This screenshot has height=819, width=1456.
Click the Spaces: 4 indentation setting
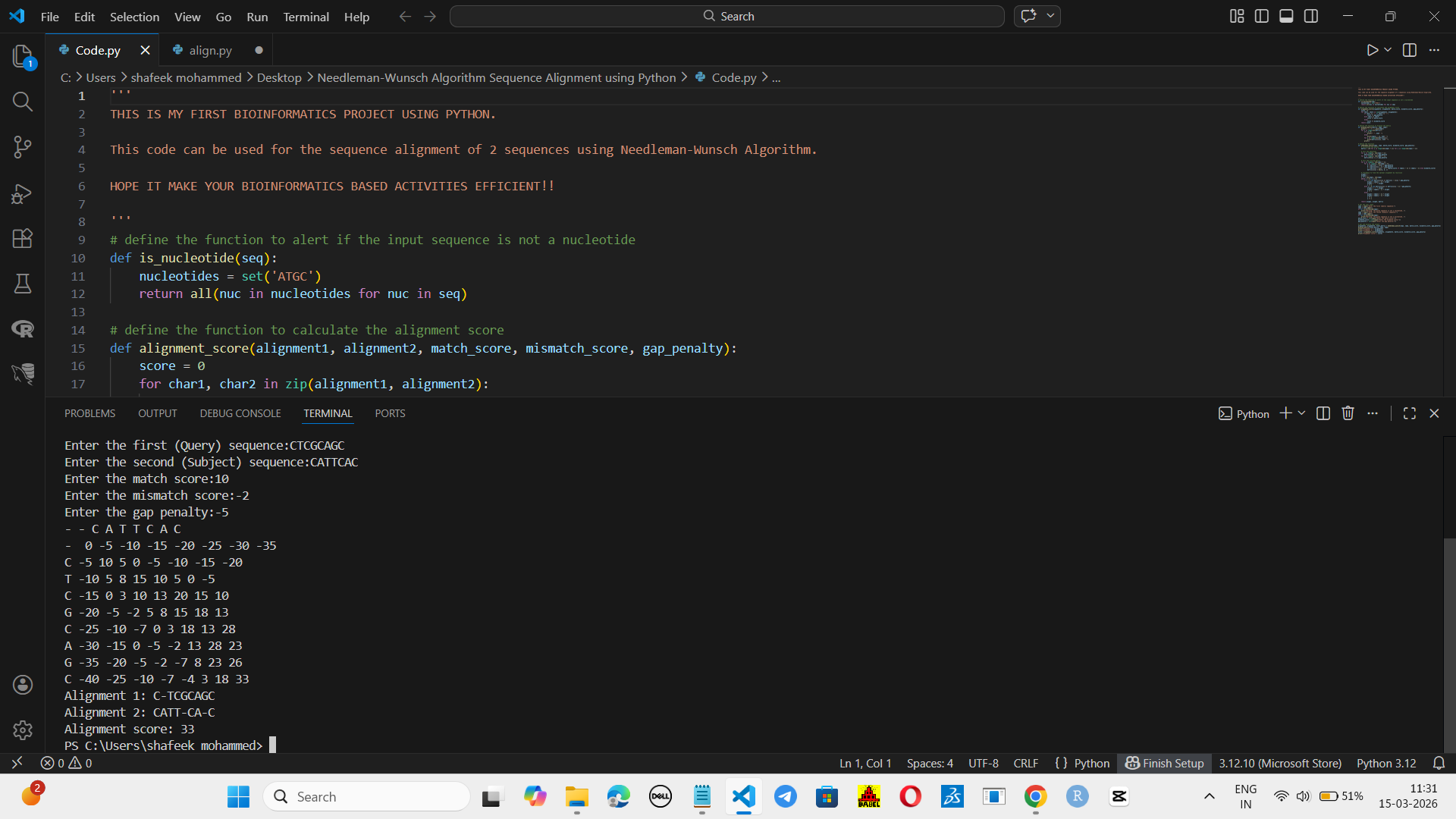pos(930,763)
